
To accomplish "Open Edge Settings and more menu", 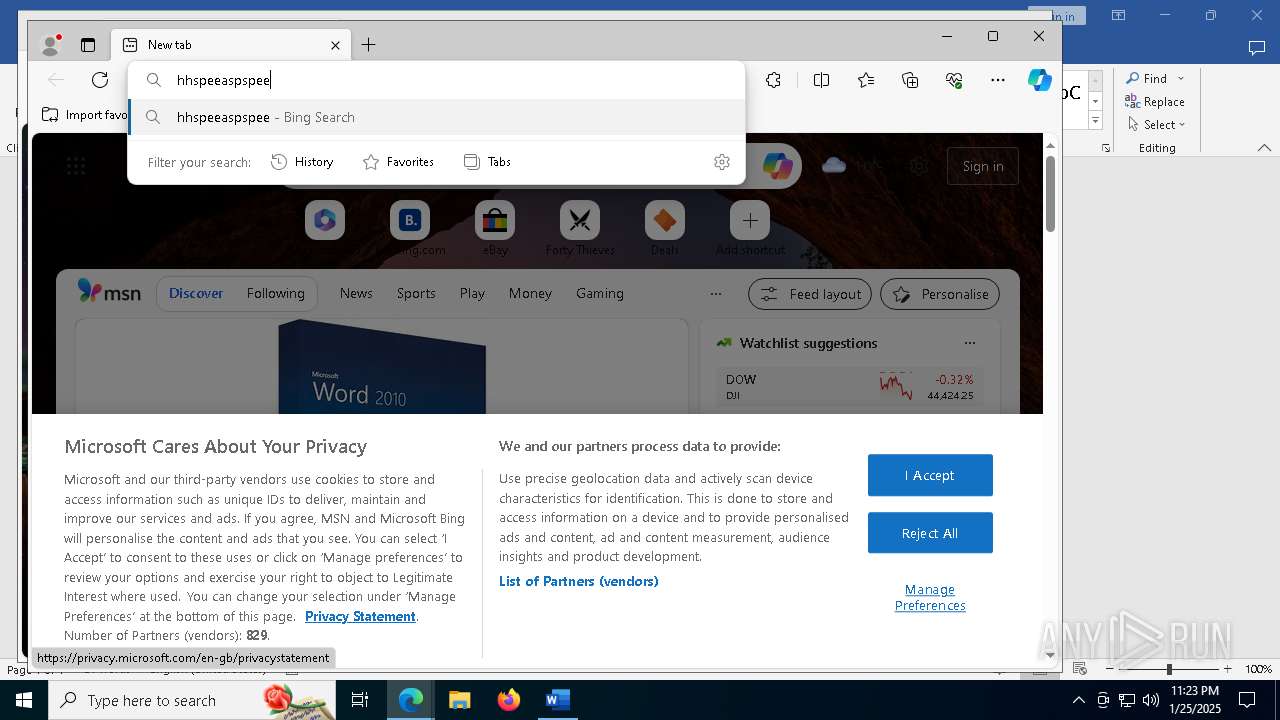I will [998, 80].
